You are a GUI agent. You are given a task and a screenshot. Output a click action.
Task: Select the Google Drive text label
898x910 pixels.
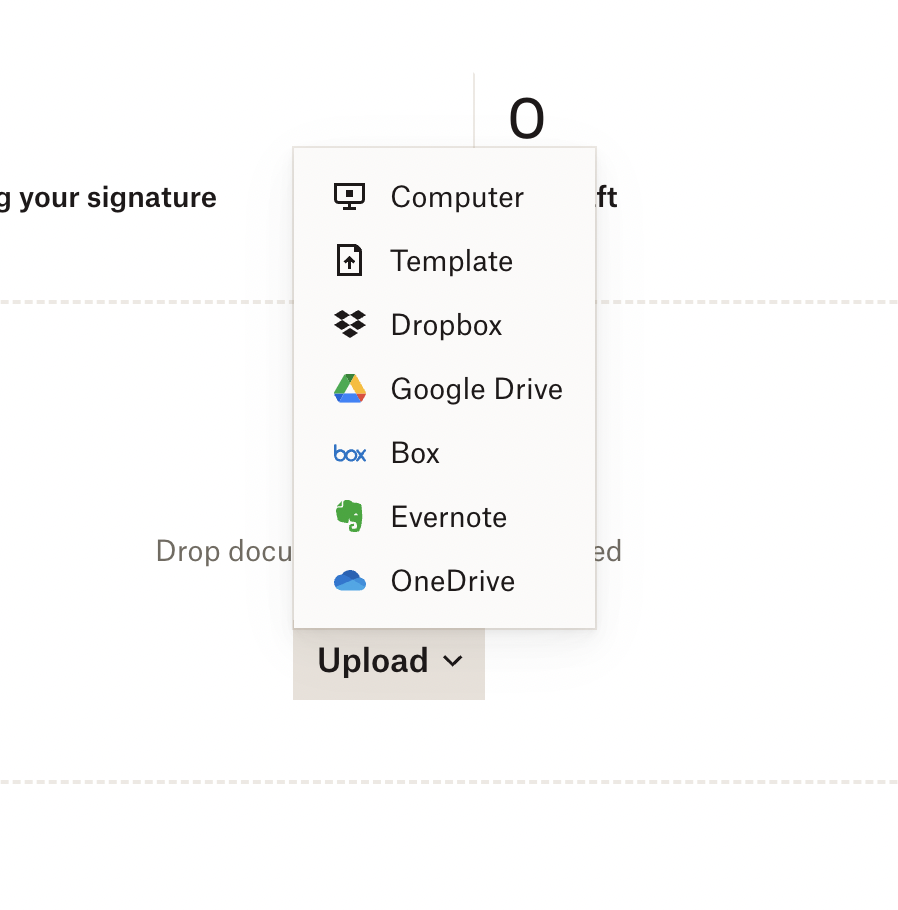(x=476, y=389)
